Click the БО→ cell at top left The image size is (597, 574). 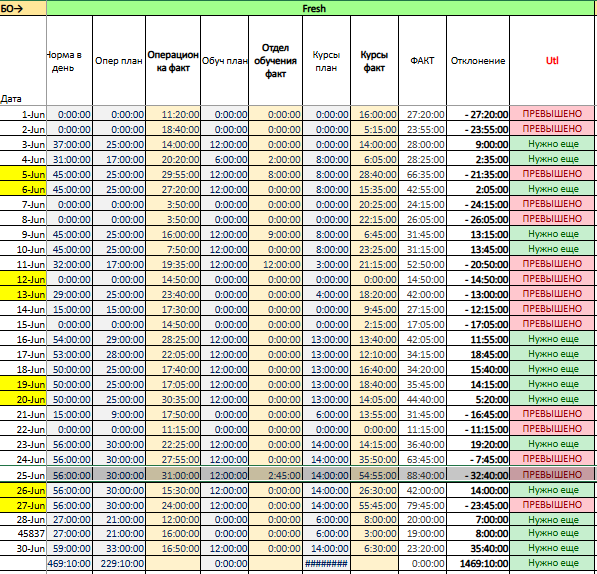pyautogui.click(x=23, y=8)
